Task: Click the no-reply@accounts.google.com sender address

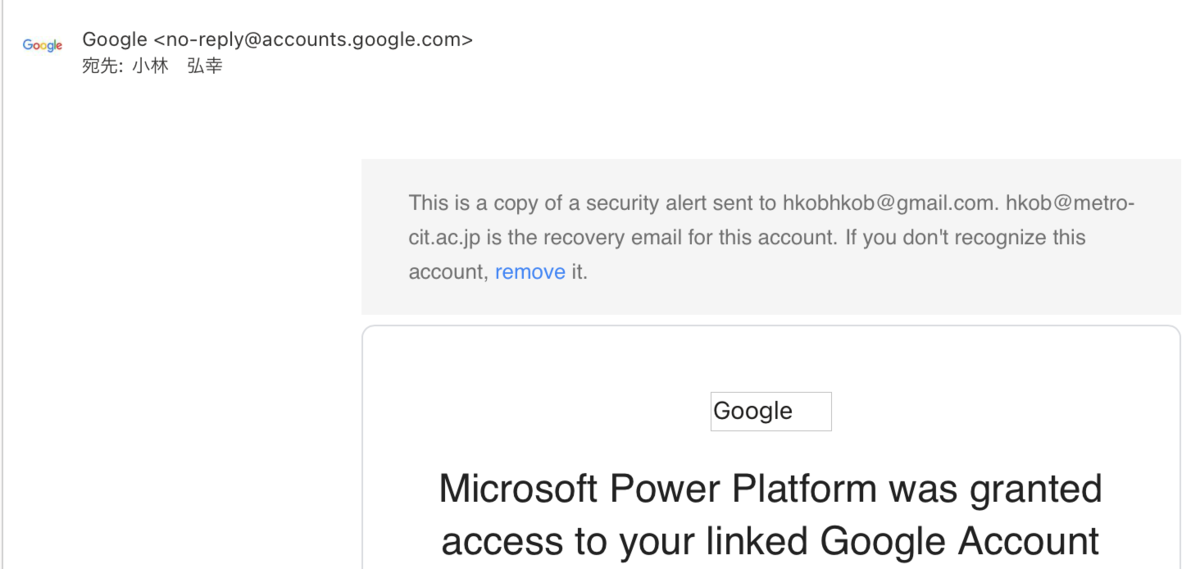Action: point(313,40)
